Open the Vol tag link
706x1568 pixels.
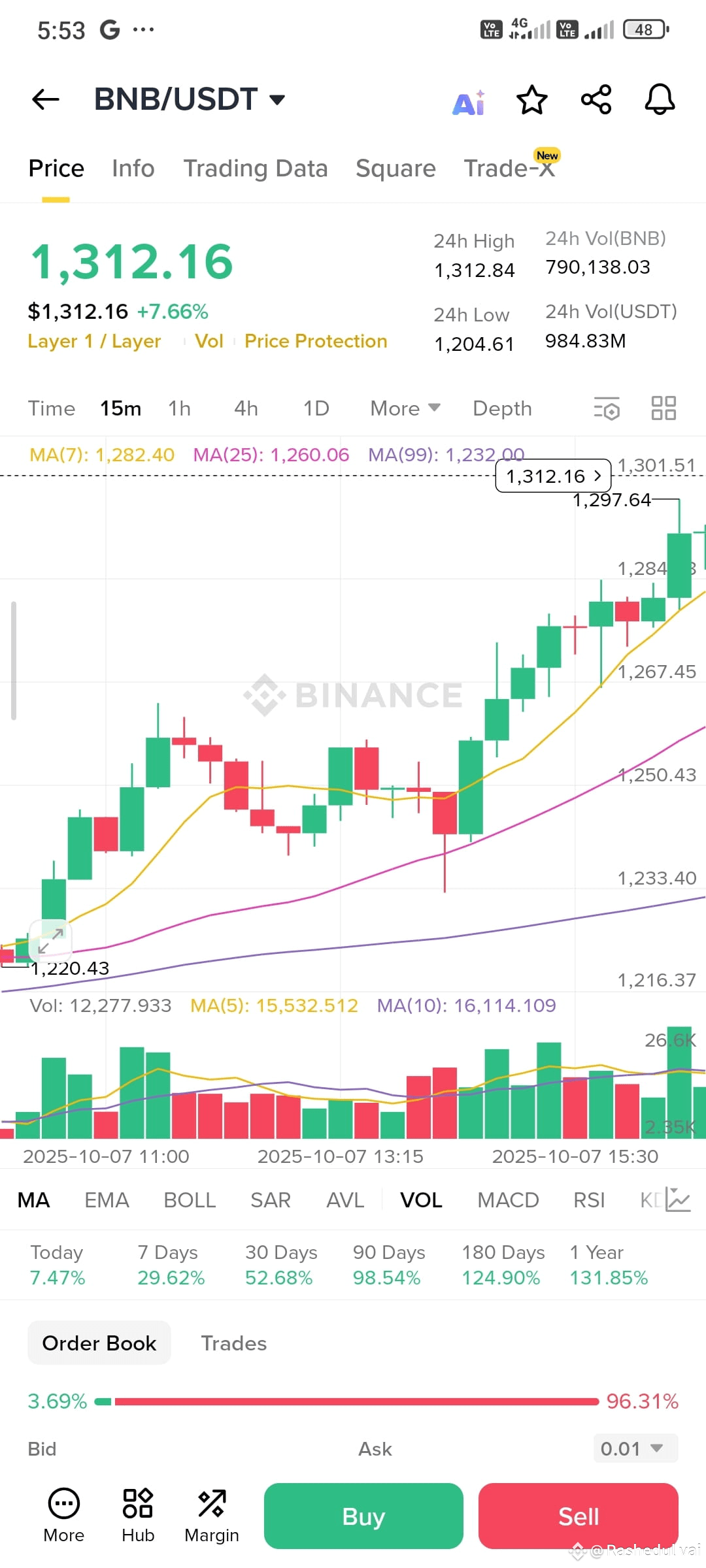209,341
